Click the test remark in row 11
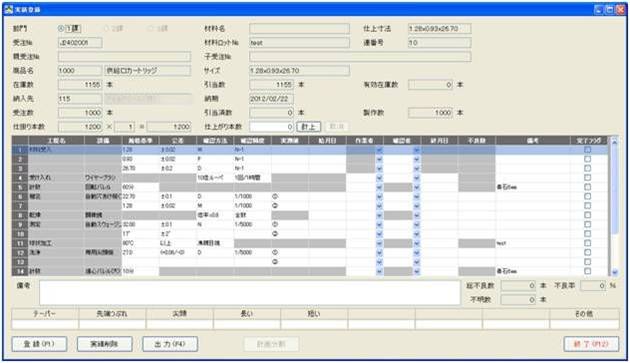The image size is (630, 363). (x=533, y=243)
